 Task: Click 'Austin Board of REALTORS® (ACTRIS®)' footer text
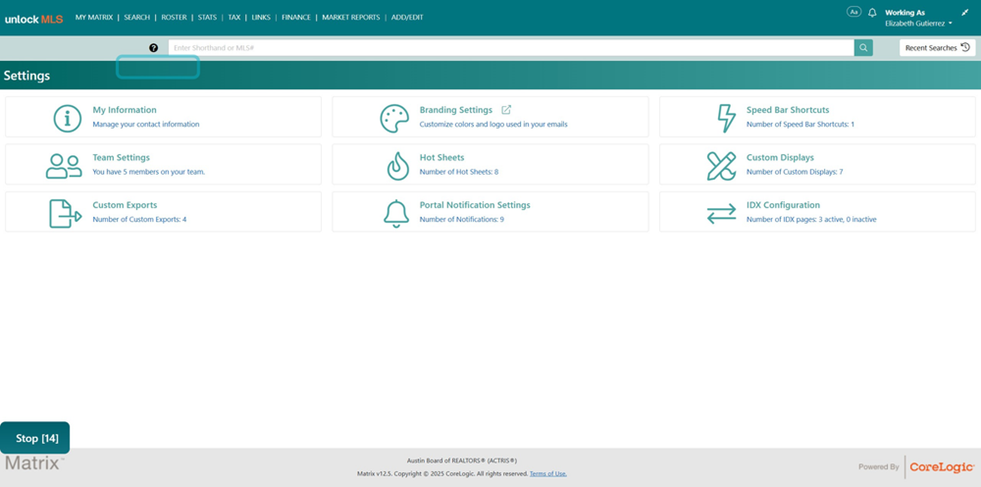pyautogui.click(x=462, y=461)
